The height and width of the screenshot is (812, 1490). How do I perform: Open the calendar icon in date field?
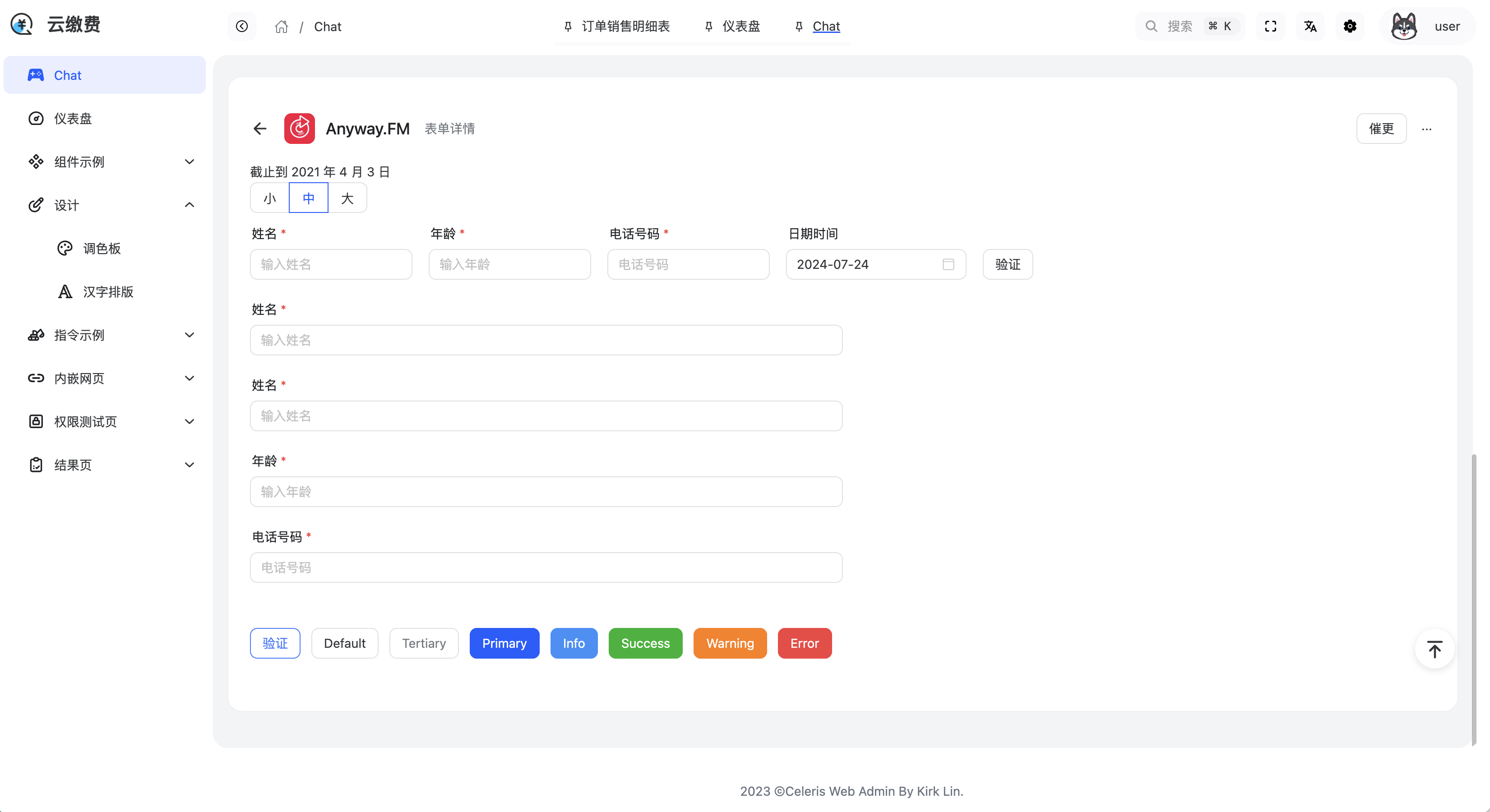click(x=948, y=264)
